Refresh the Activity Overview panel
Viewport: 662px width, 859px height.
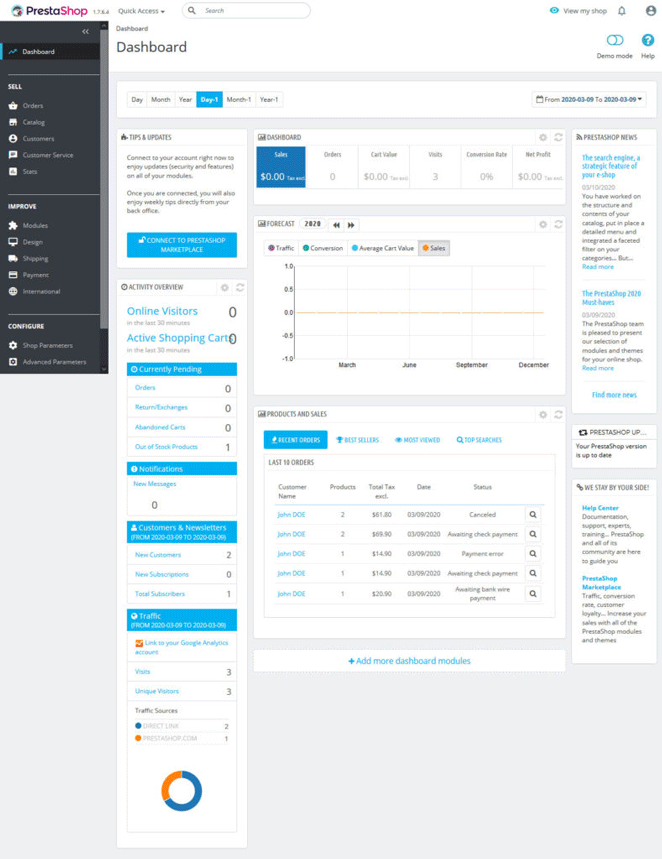pos(240,287)
